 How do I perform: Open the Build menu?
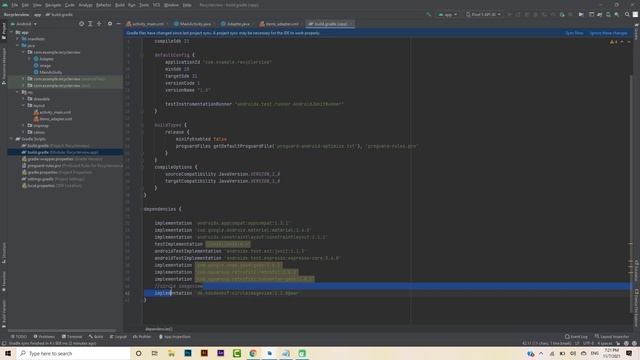(120, 5)
